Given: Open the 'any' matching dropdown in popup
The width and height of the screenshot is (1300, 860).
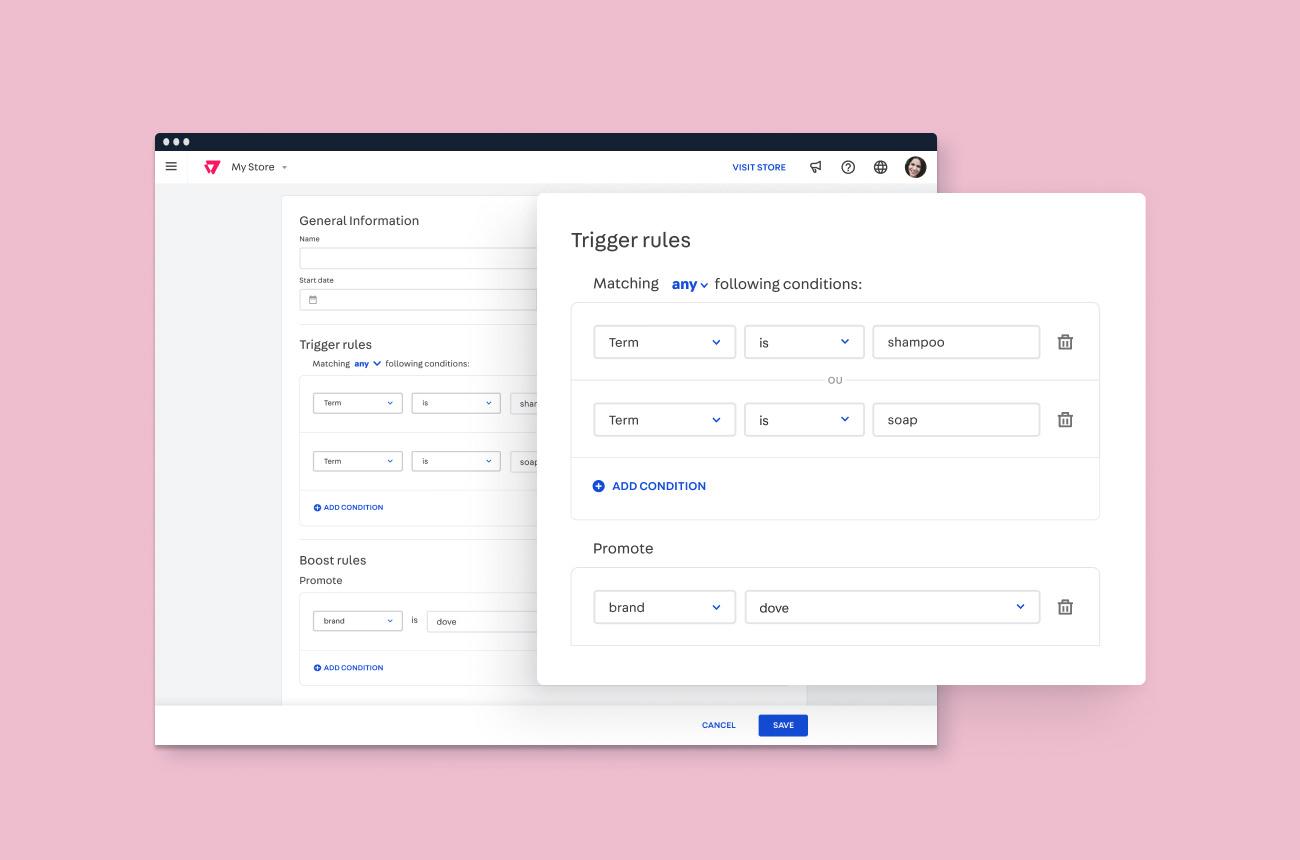Looking at the screenshot, I should coord(689,285).
